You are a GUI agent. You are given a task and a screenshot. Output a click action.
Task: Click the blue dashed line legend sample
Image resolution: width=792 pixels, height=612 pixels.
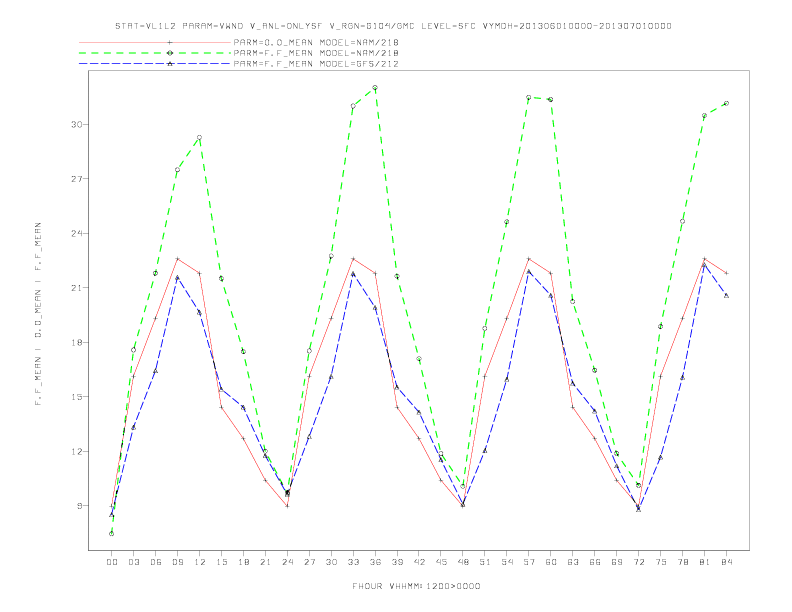[x=155, y=64]
